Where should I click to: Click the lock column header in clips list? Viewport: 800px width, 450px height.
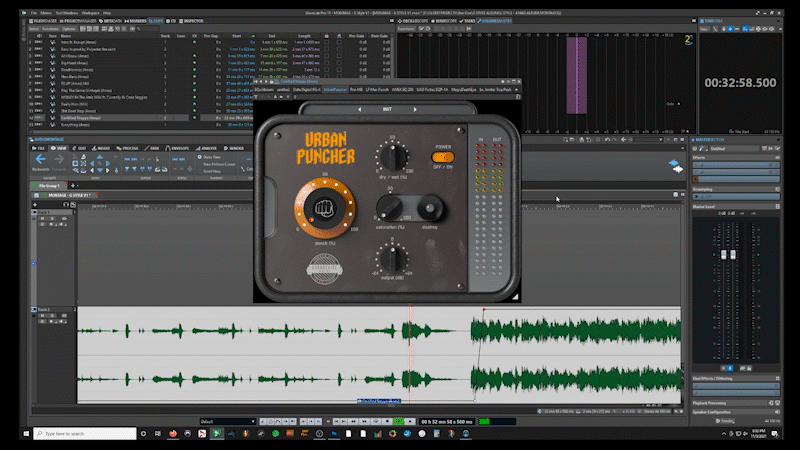[327, 36]
